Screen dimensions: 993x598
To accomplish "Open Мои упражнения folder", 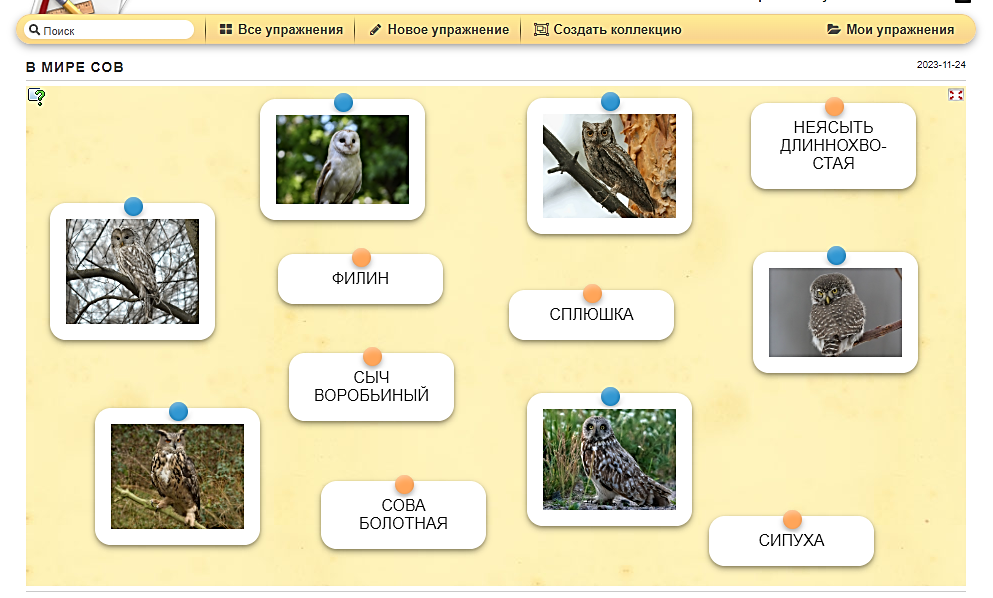I will coord(890,30).
